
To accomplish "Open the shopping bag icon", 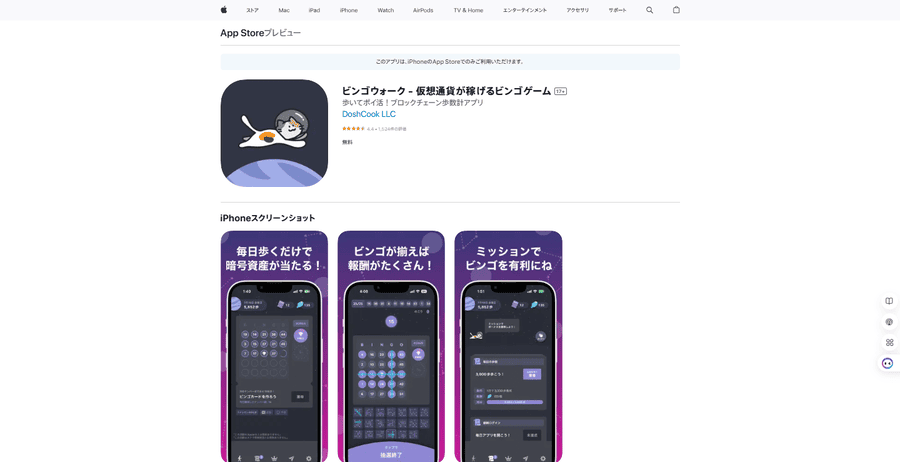I will click(676, 10).
